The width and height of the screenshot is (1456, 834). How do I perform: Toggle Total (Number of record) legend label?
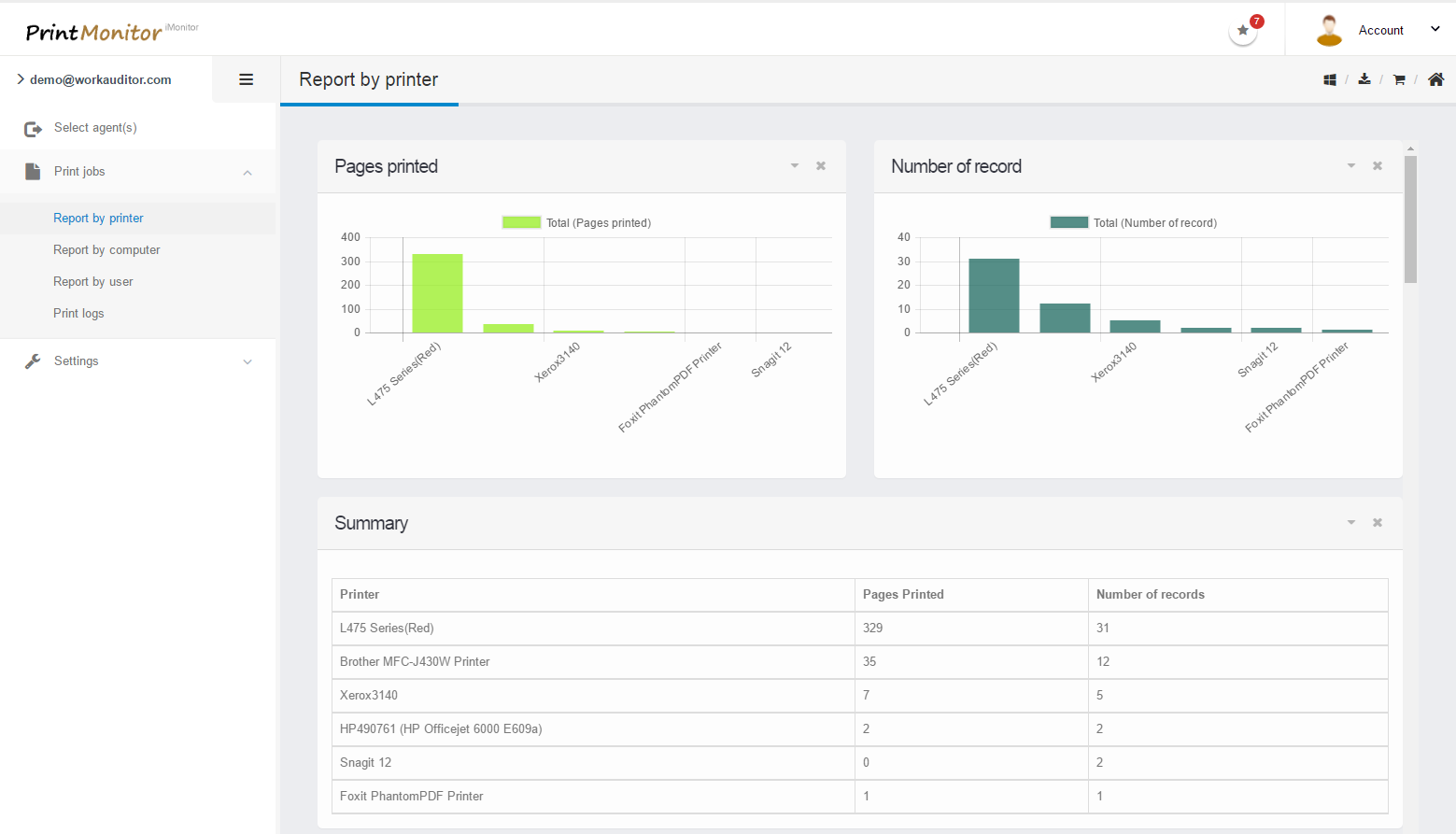[1155, 223]
